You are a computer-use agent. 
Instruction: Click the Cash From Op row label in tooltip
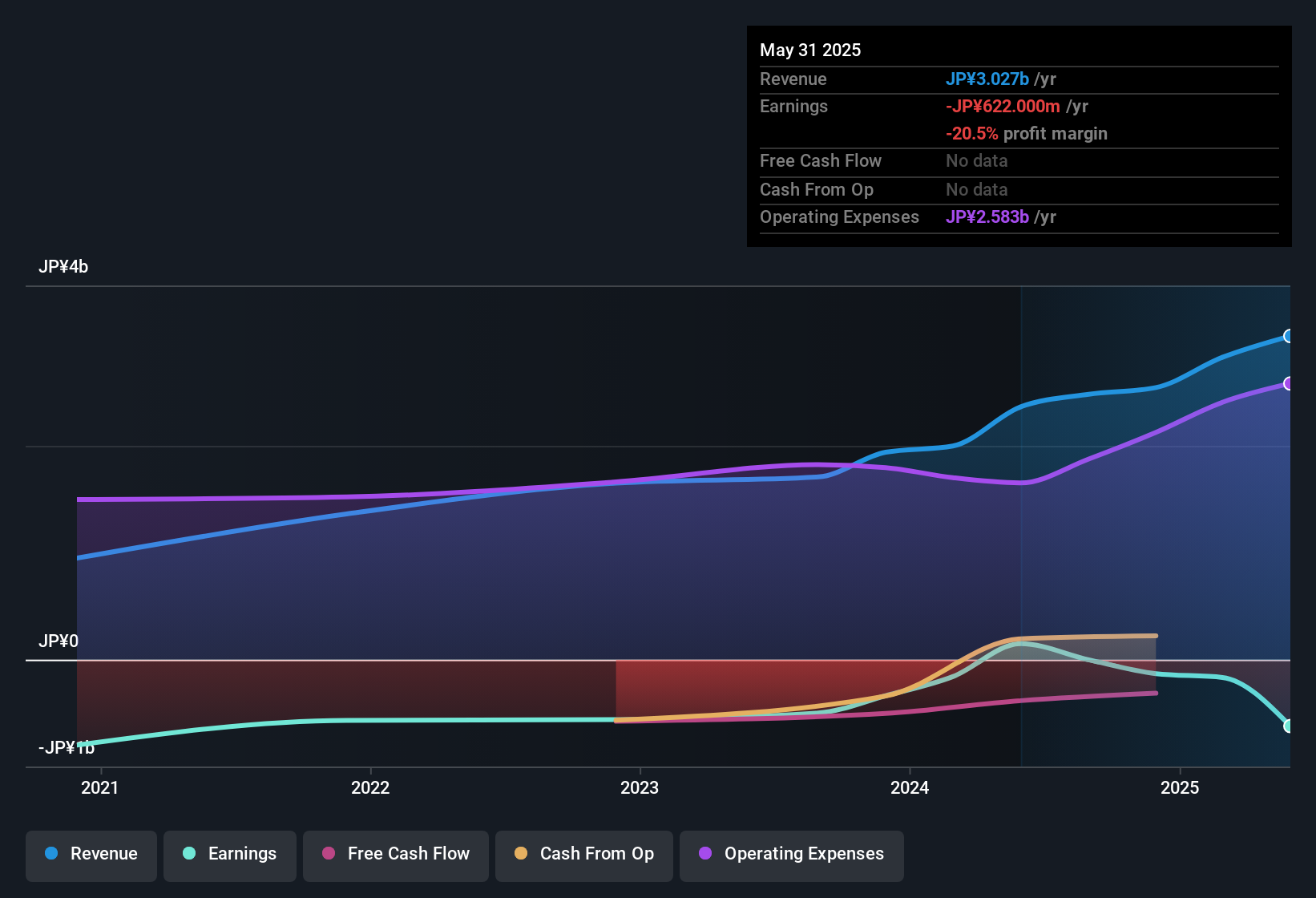pyautogui.click(x=817, y=189)
